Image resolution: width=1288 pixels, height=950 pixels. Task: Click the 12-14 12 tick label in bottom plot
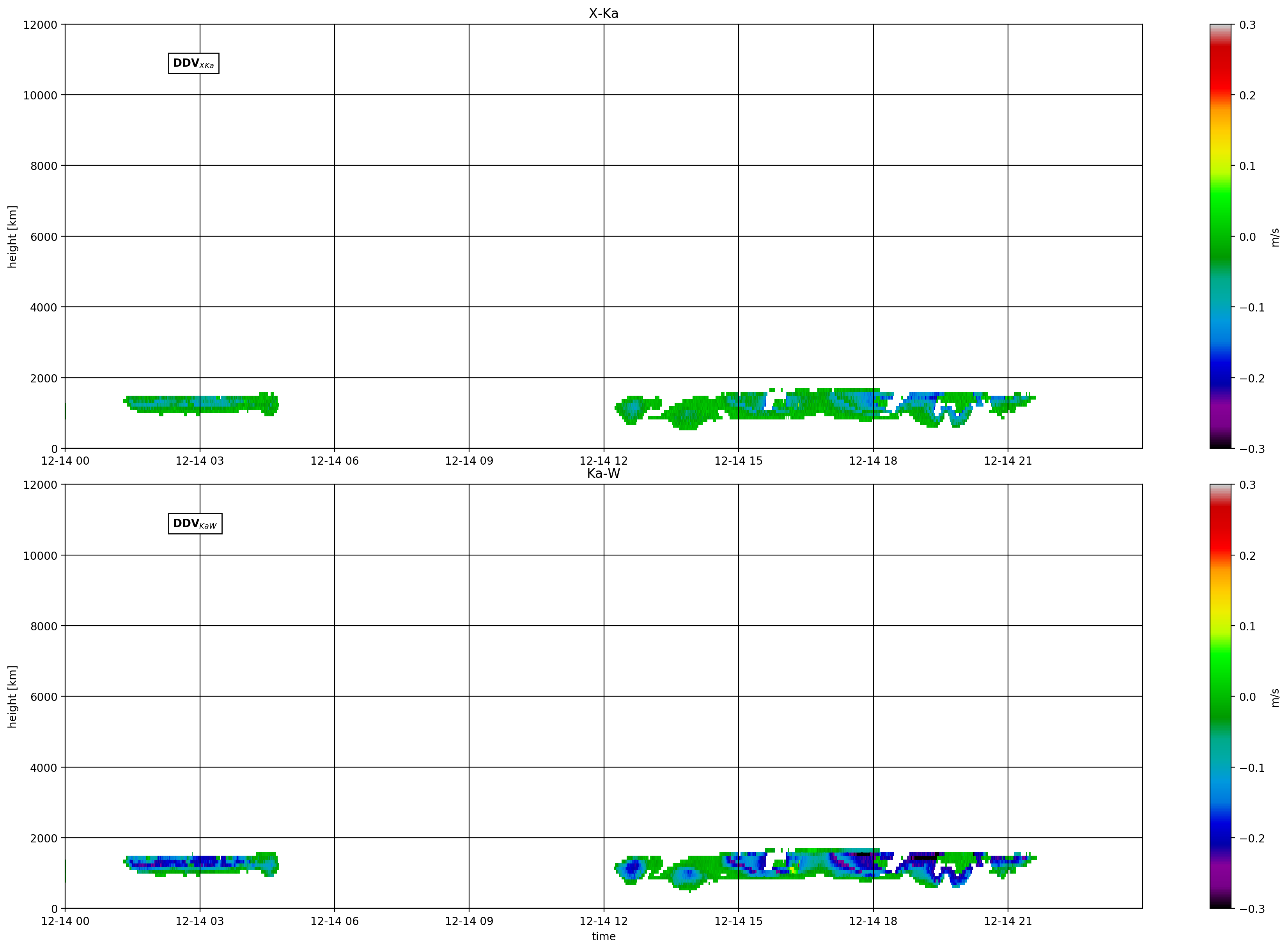[x=603, y=921]
